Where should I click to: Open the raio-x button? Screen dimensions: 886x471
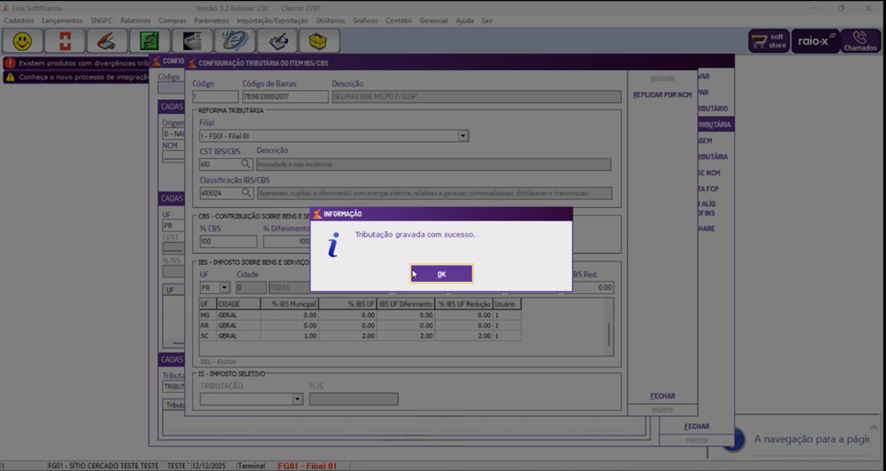[x=815, y=41]
